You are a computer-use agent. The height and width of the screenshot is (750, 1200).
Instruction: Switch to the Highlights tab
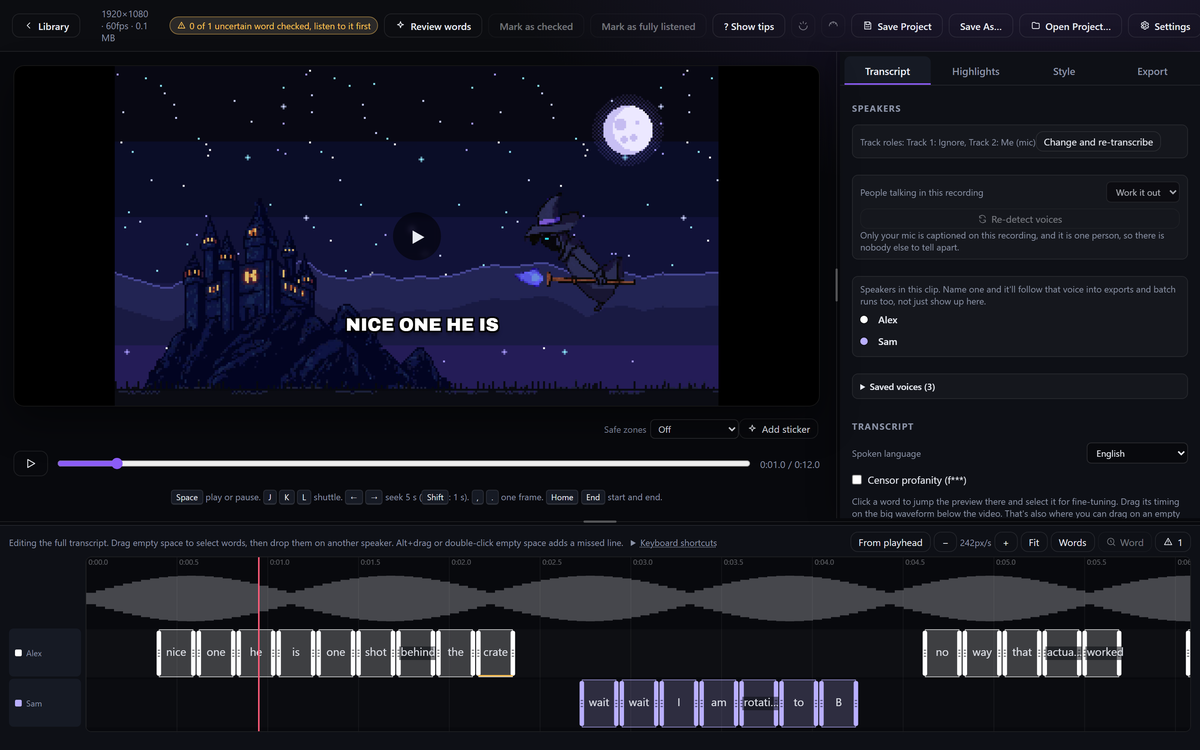[x=975, y=71]
